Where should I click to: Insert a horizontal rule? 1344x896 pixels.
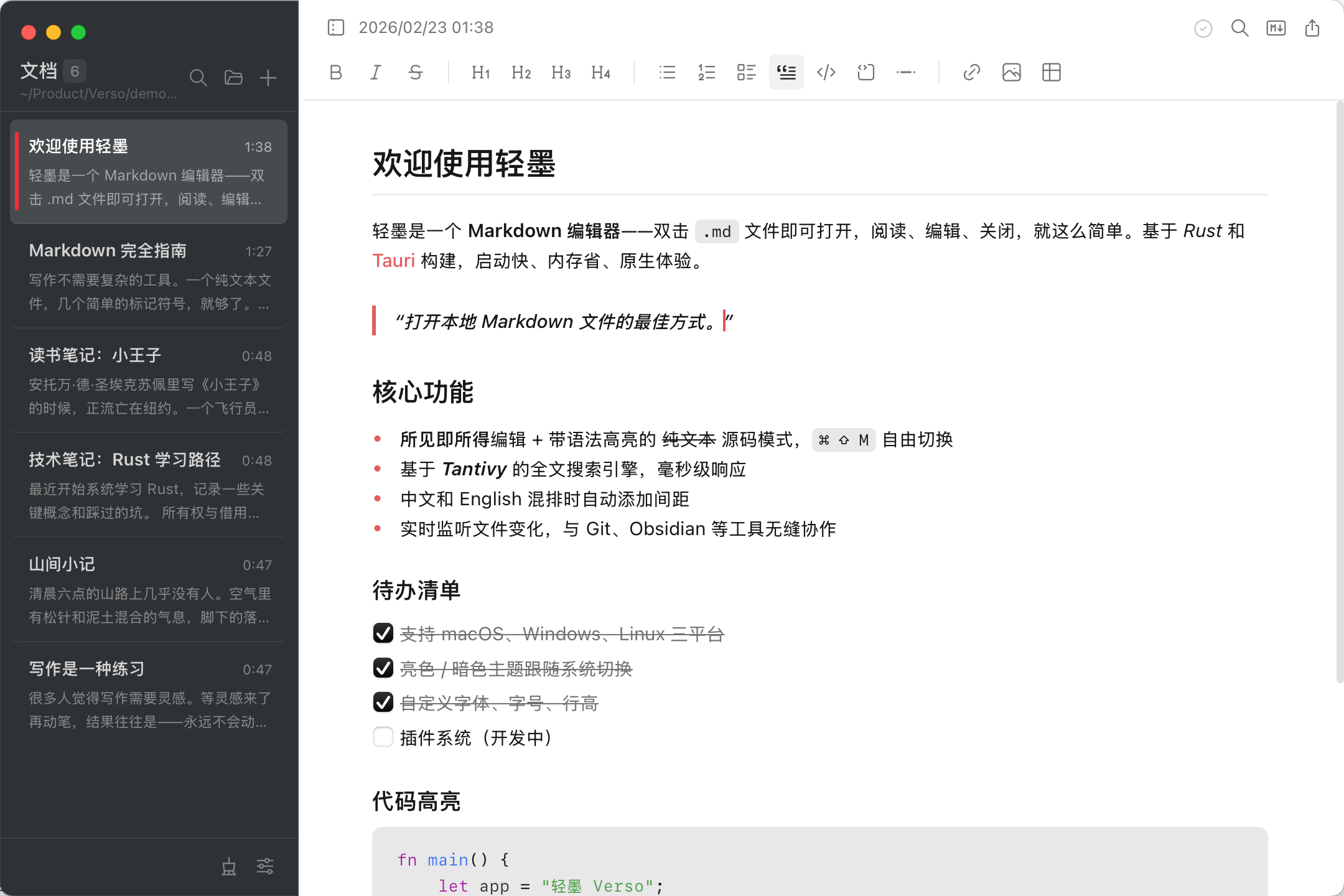coord(905,72)
